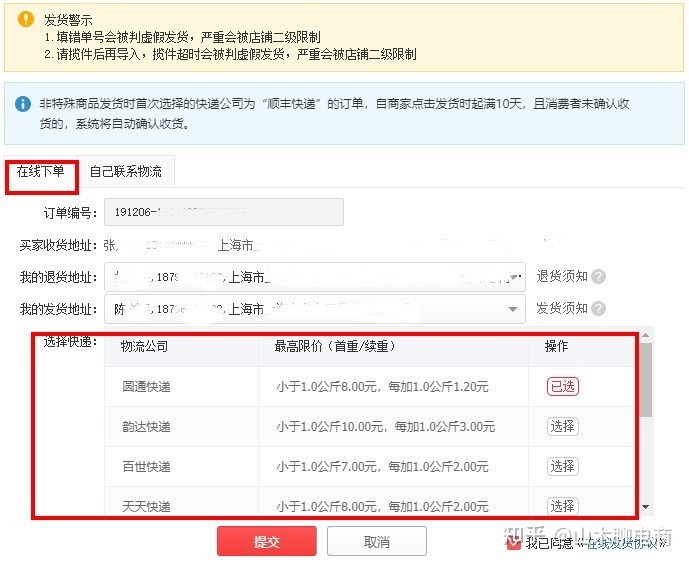Expand the 我的发货地址 dropdown
Viewport: 689px width, 564px height.
(516, 309)
